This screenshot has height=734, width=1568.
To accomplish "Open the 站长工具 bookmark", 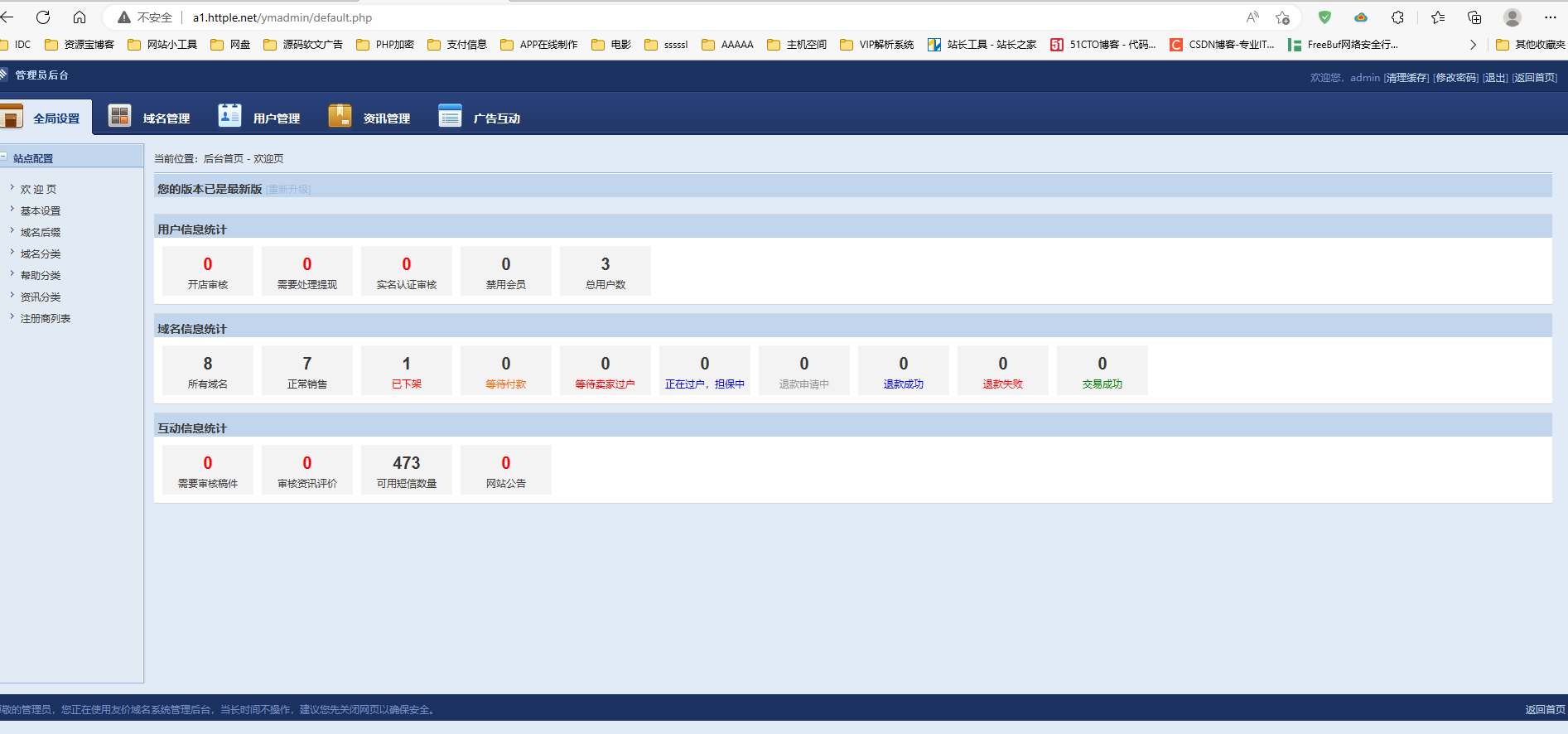I will click(982, 45).
